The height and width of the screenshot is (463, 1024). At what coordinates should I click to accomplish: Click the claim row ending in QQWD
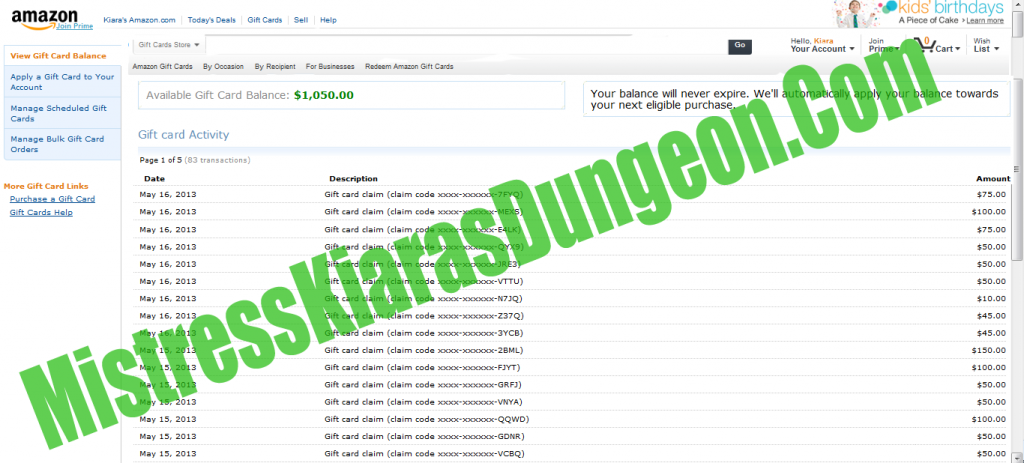coord(573,419)
